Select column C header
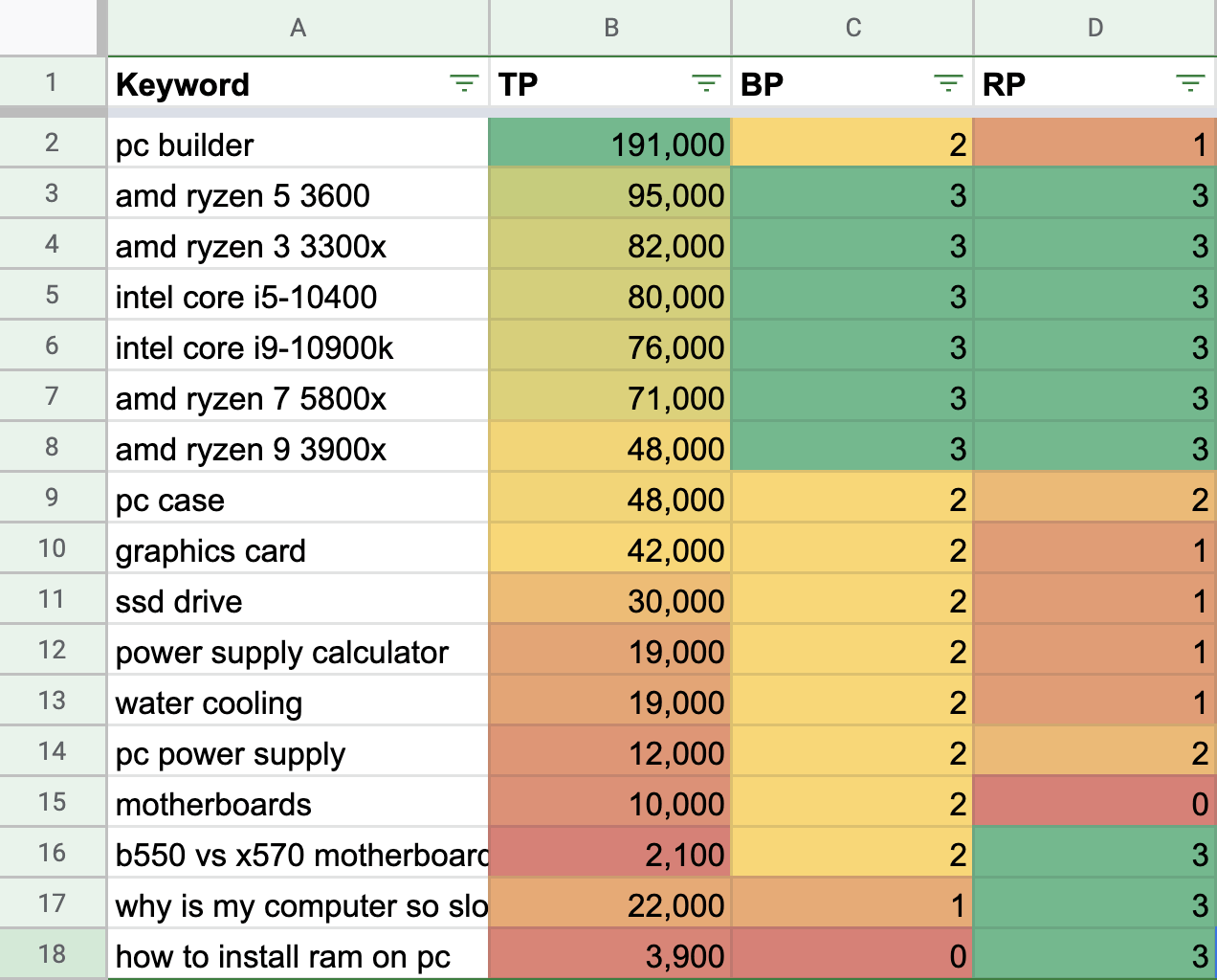The image size is (1217, 980). pyautogui.click(x=852, y=28)
